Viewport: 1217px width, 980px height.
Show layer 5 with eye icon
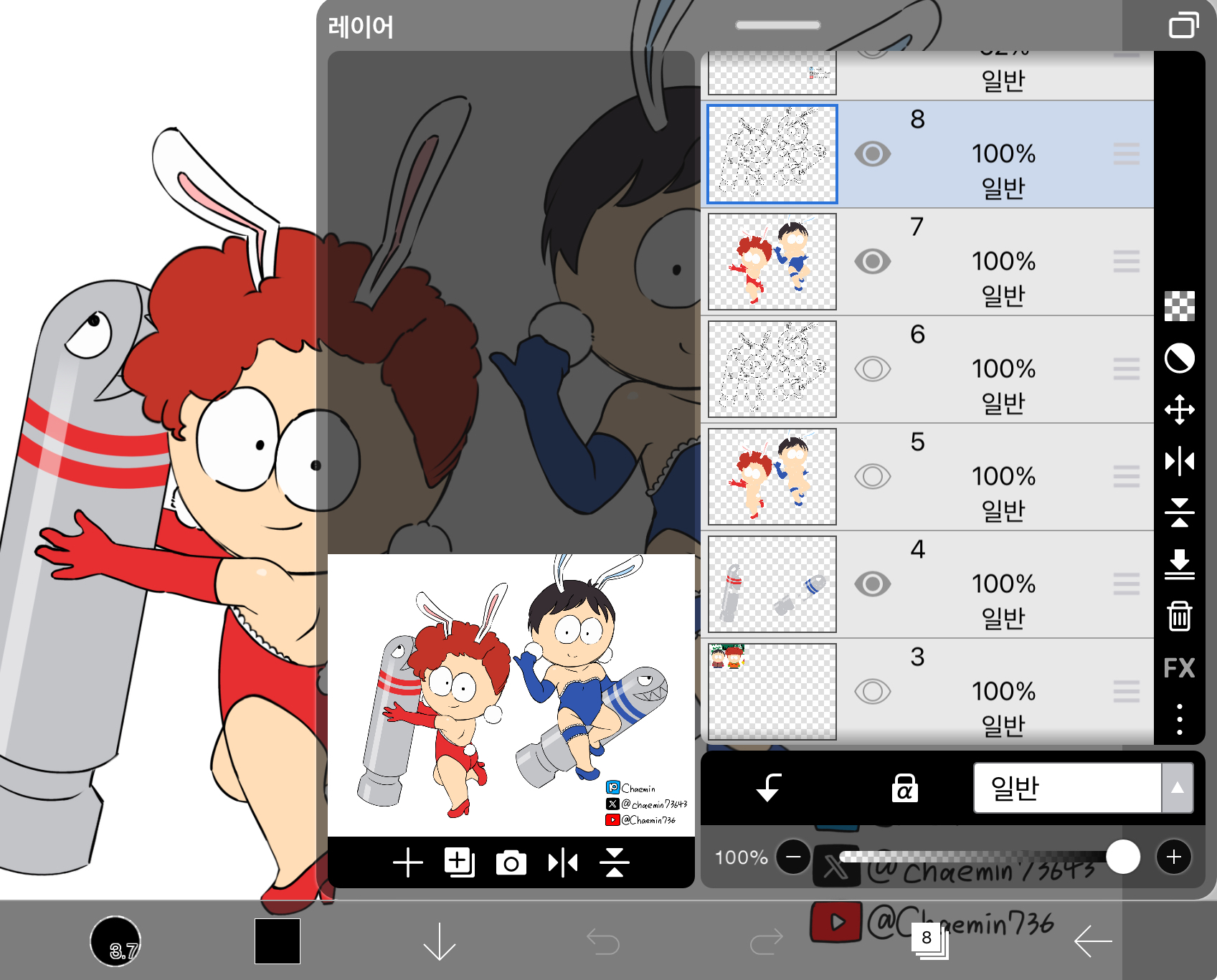click(872, 477)
